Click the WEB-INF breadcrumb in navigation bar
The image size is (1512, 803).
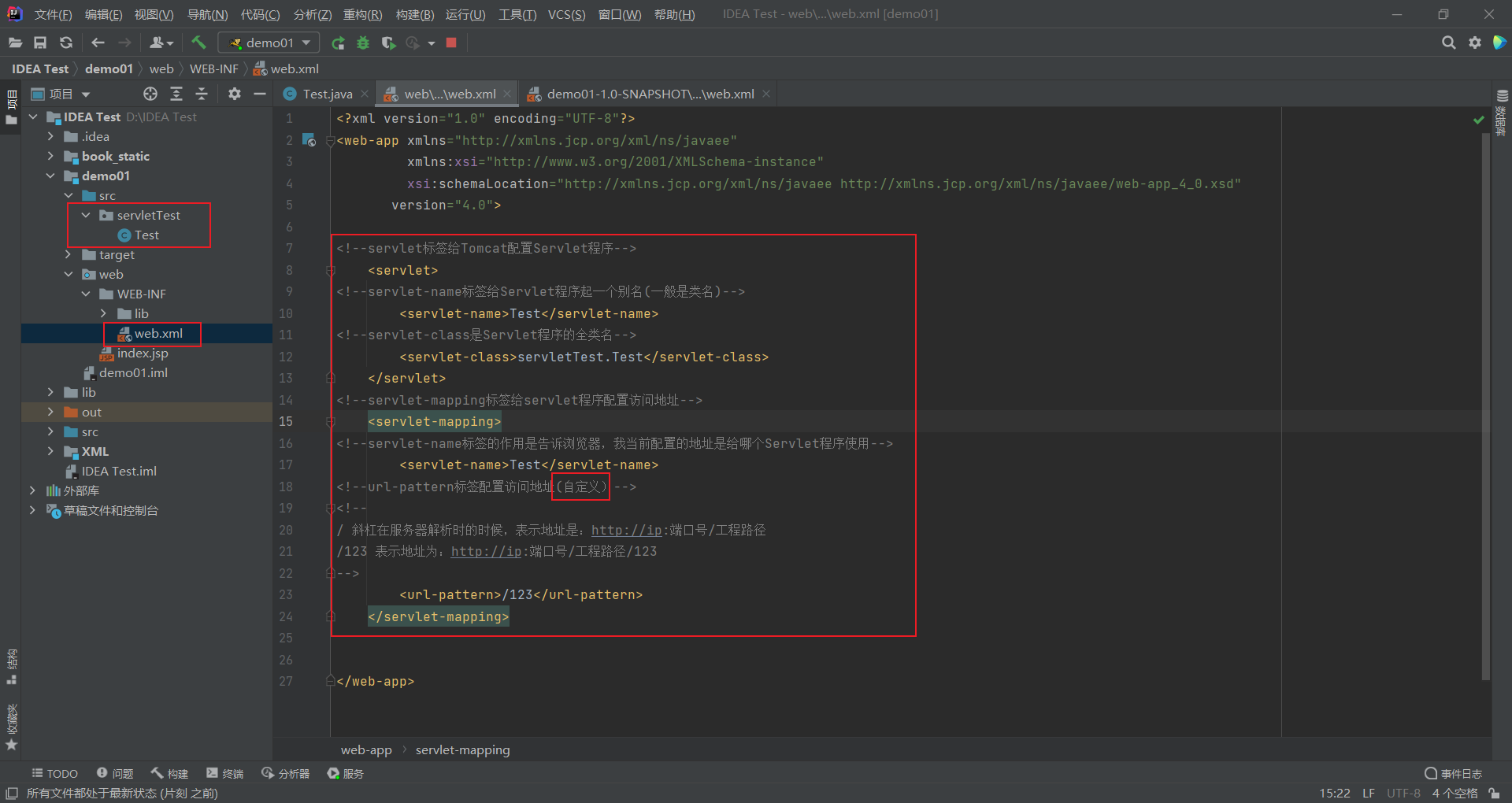[213, 68]
